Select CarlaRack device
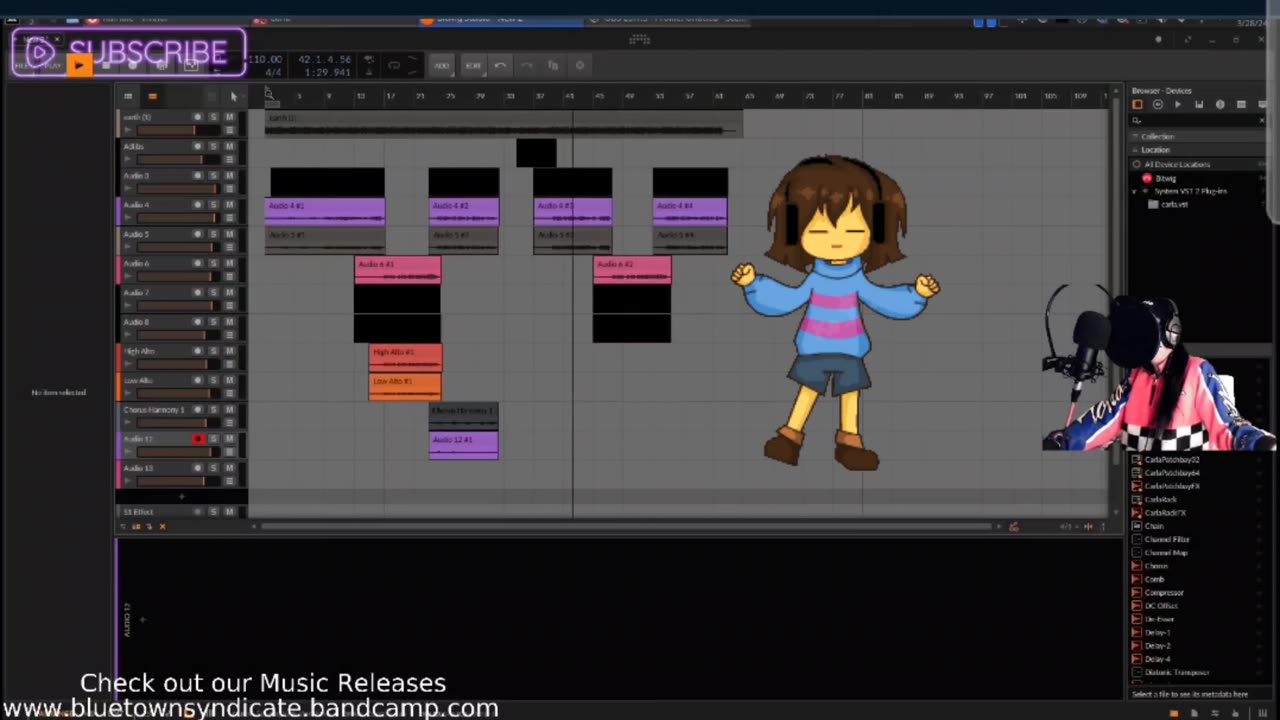 click(1160, 499)
